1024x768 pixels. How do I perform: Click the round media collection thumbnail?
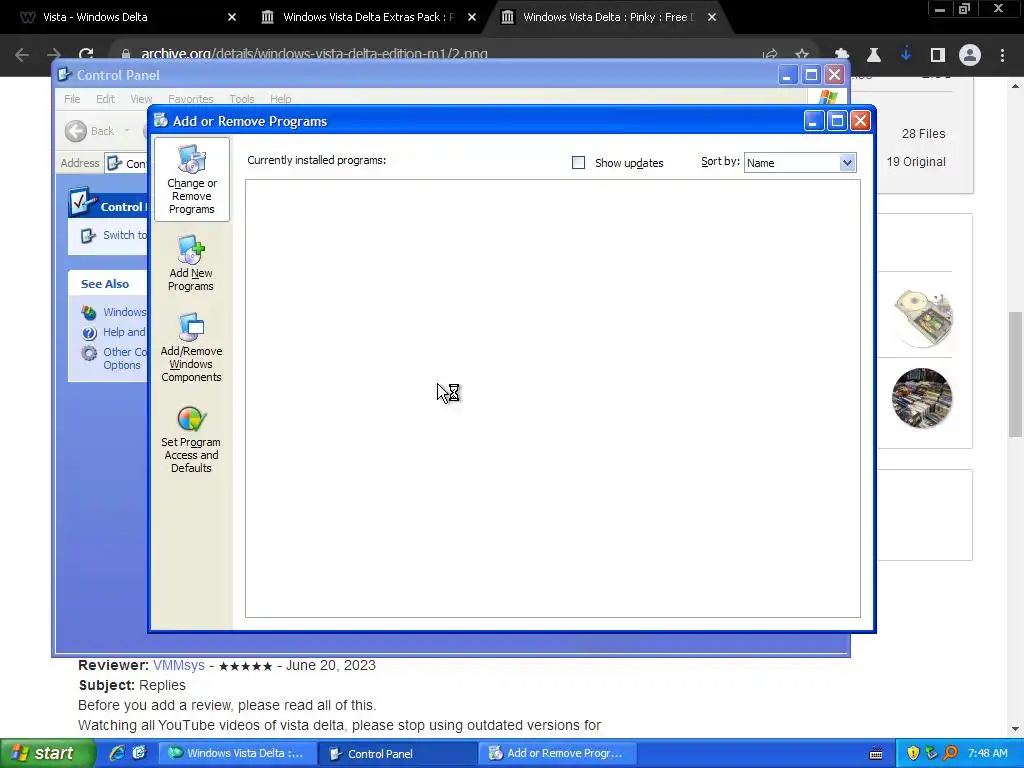922,398
